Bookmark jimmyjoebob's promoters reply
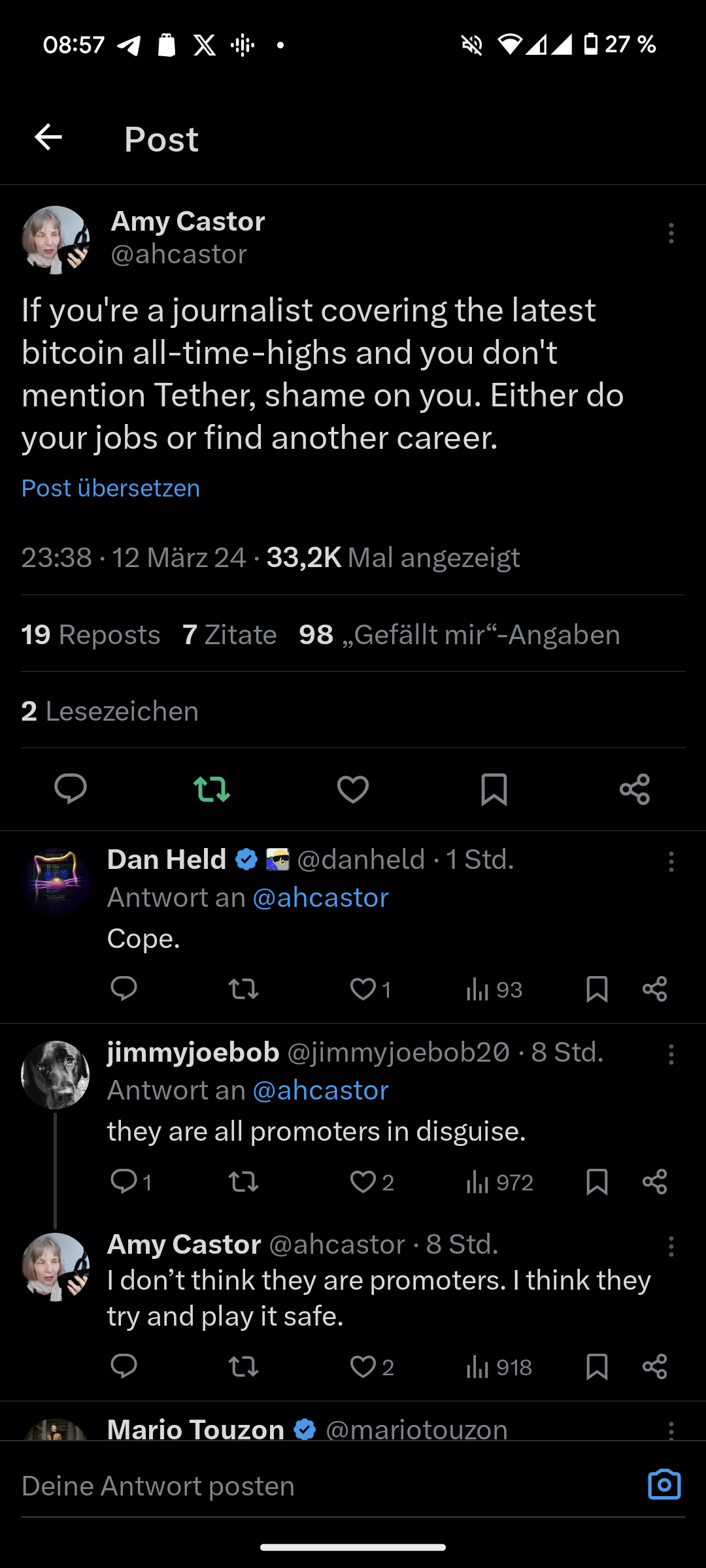Screen dimensions: 706x1568 [x=597, y=1182]
